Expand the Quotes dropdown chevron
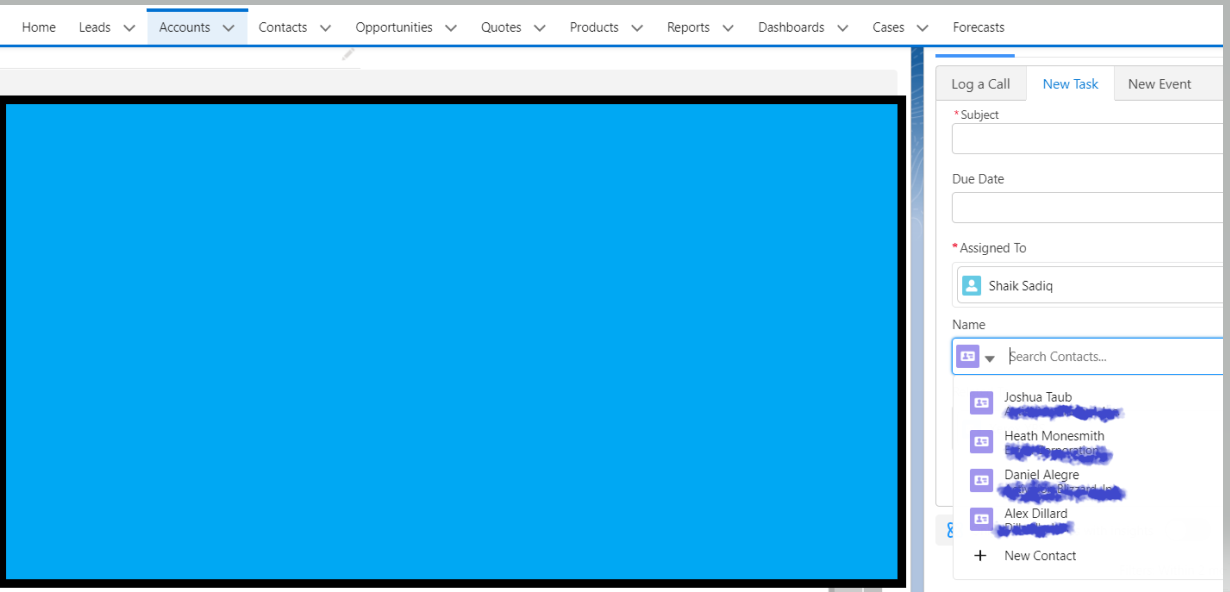 point(540,28)
